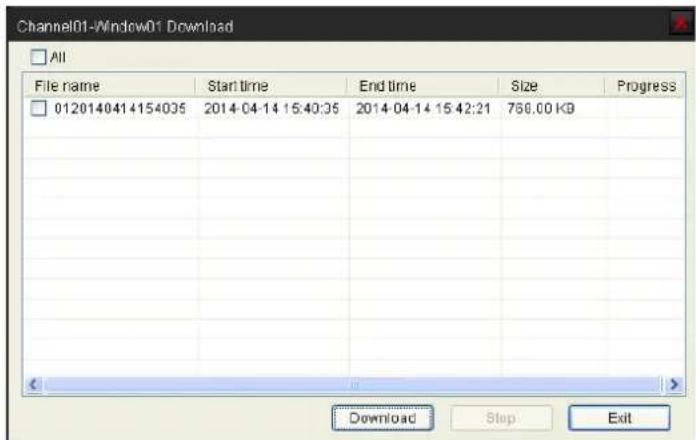This screenshot has height=440, width=696.
Task: Click the horizontal scrollbar thumb
Action: click(x=353, y=384)
